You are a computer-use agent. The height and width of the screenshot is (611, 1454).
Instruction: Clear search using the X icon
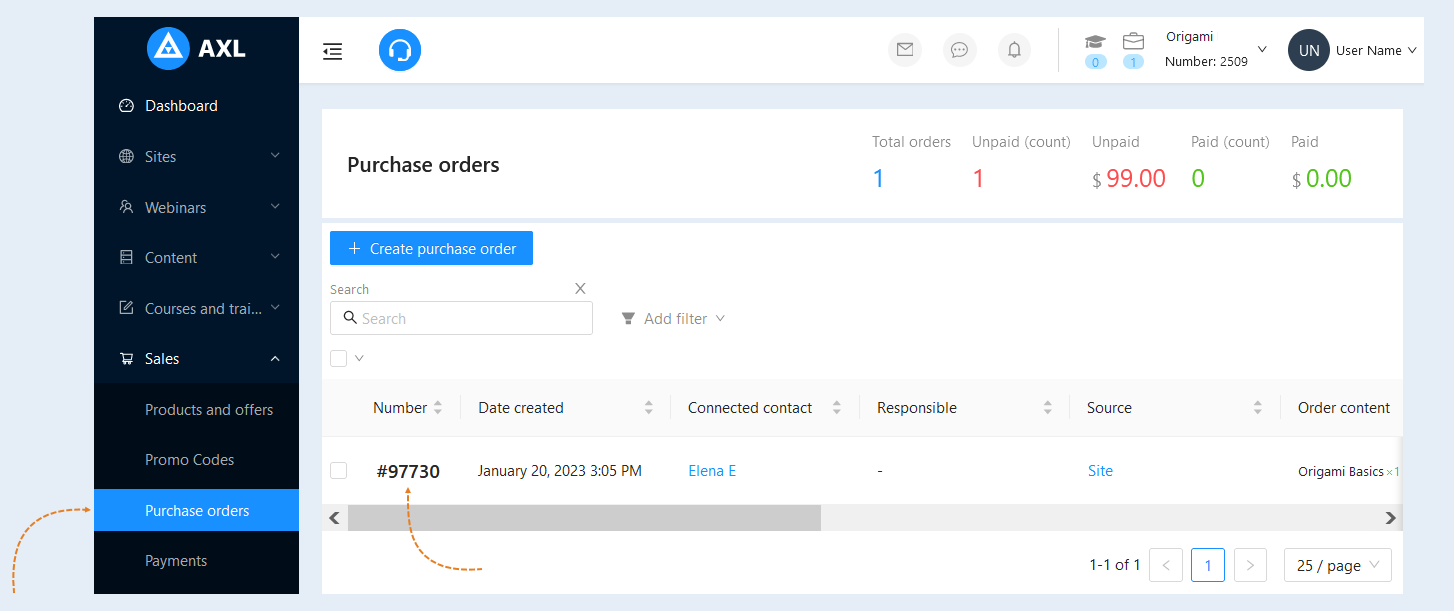pos(580,288)
